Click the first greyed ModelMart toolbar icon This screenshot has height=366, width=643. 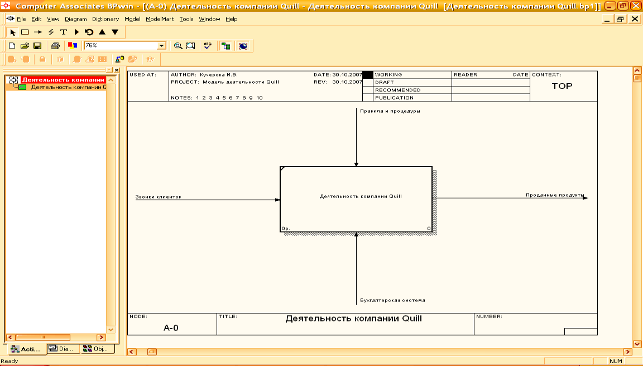[x=12, y=59]
